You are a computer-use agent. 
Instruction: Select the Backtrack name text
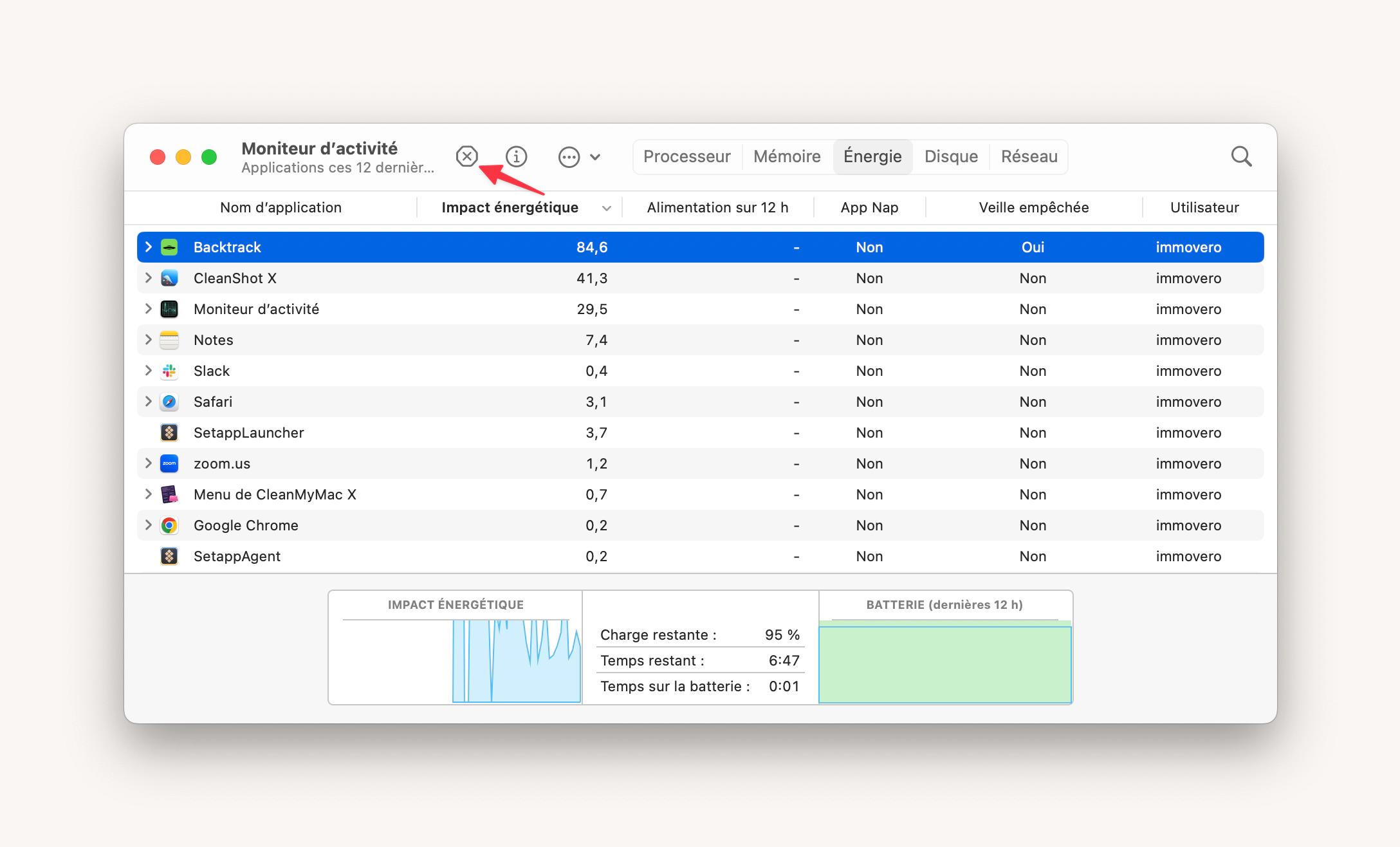[227, 247]
